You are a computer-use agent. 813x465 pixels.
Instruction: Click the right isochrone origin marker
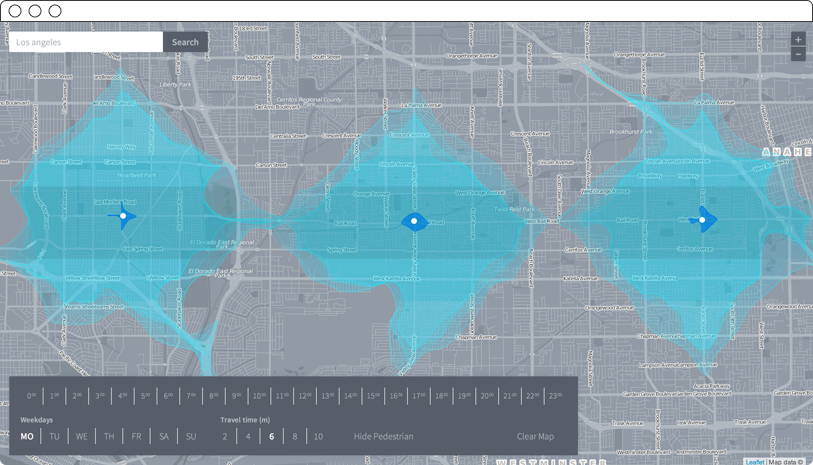coord(702,220)
